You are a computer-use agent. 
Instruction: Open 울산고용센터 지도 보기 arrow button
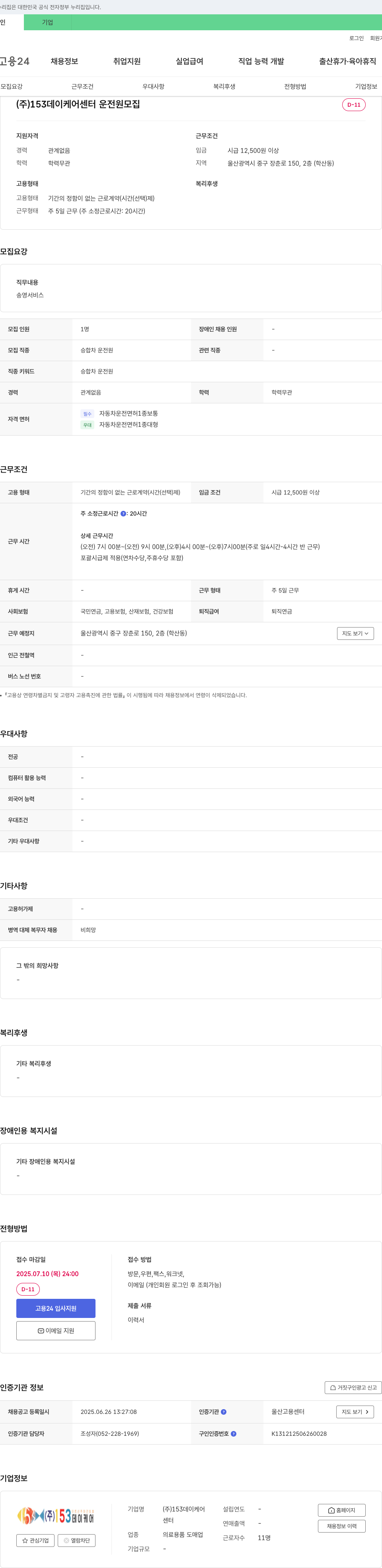(355, 1412)
